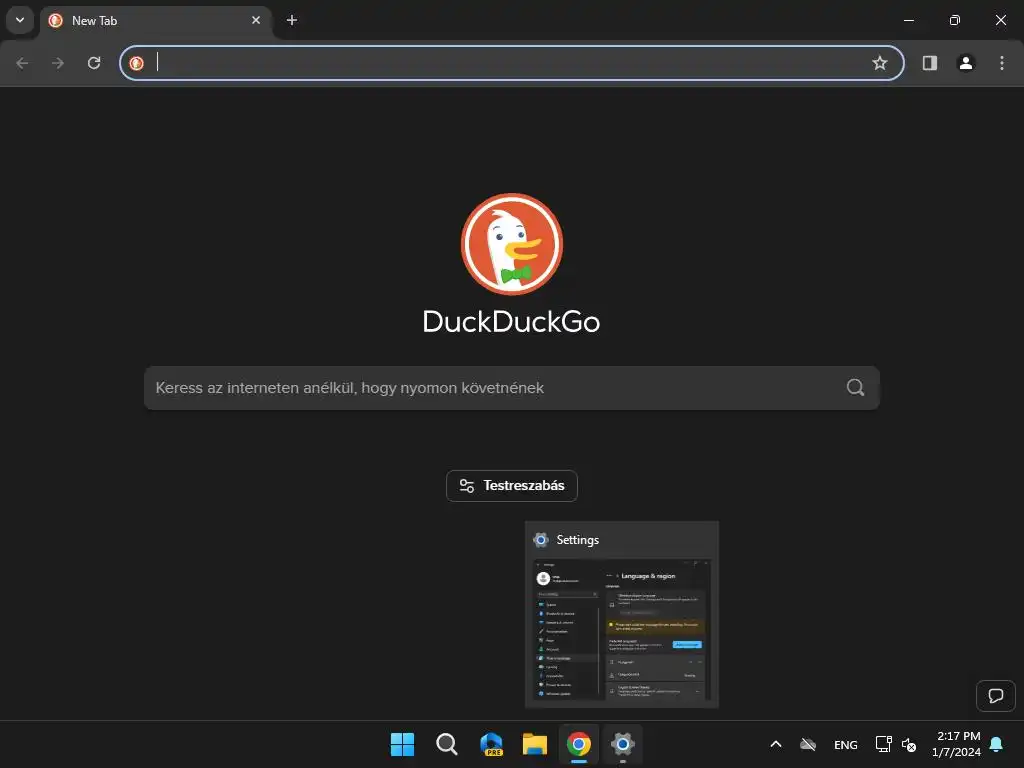This screenshot has height=768, width=1024.
Task: Open the Settings window preview thumbnail
Action: [622, 630]
